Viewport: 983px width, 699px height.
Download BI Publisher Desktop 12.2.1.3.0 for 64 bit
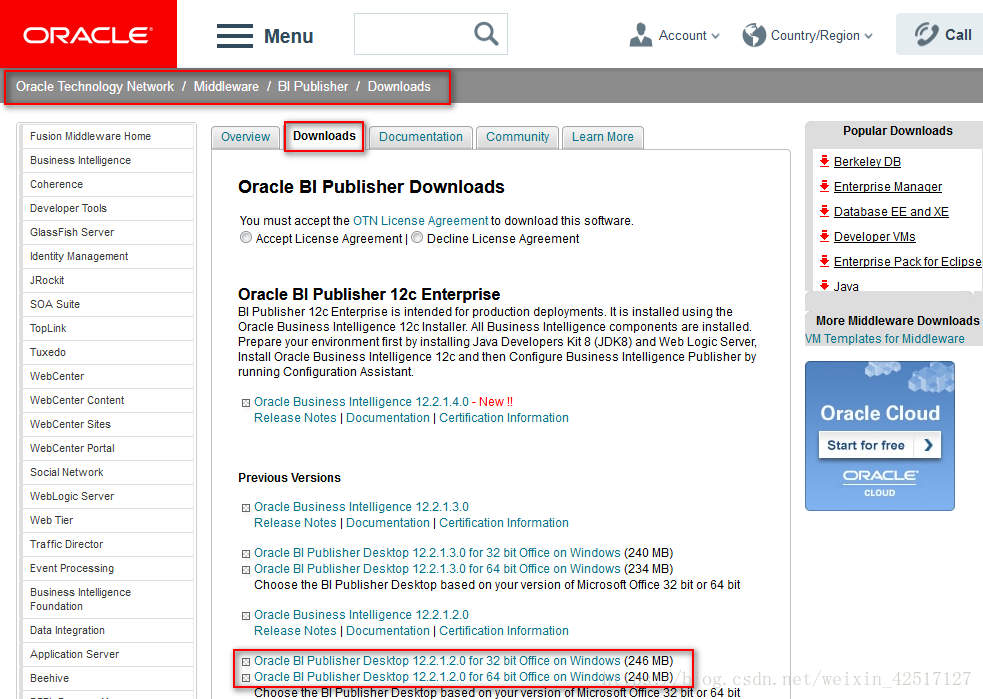[437, 569]
